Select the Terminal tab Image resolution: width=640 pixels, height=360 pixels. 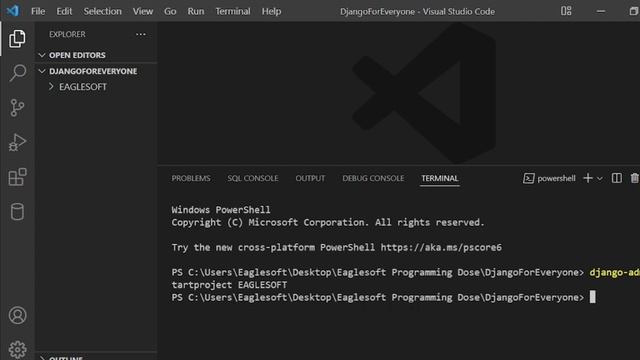coord(440,178)
